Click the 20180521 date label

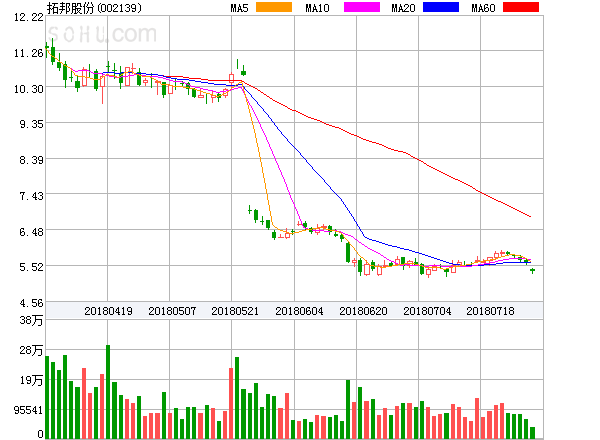point(235,311)
